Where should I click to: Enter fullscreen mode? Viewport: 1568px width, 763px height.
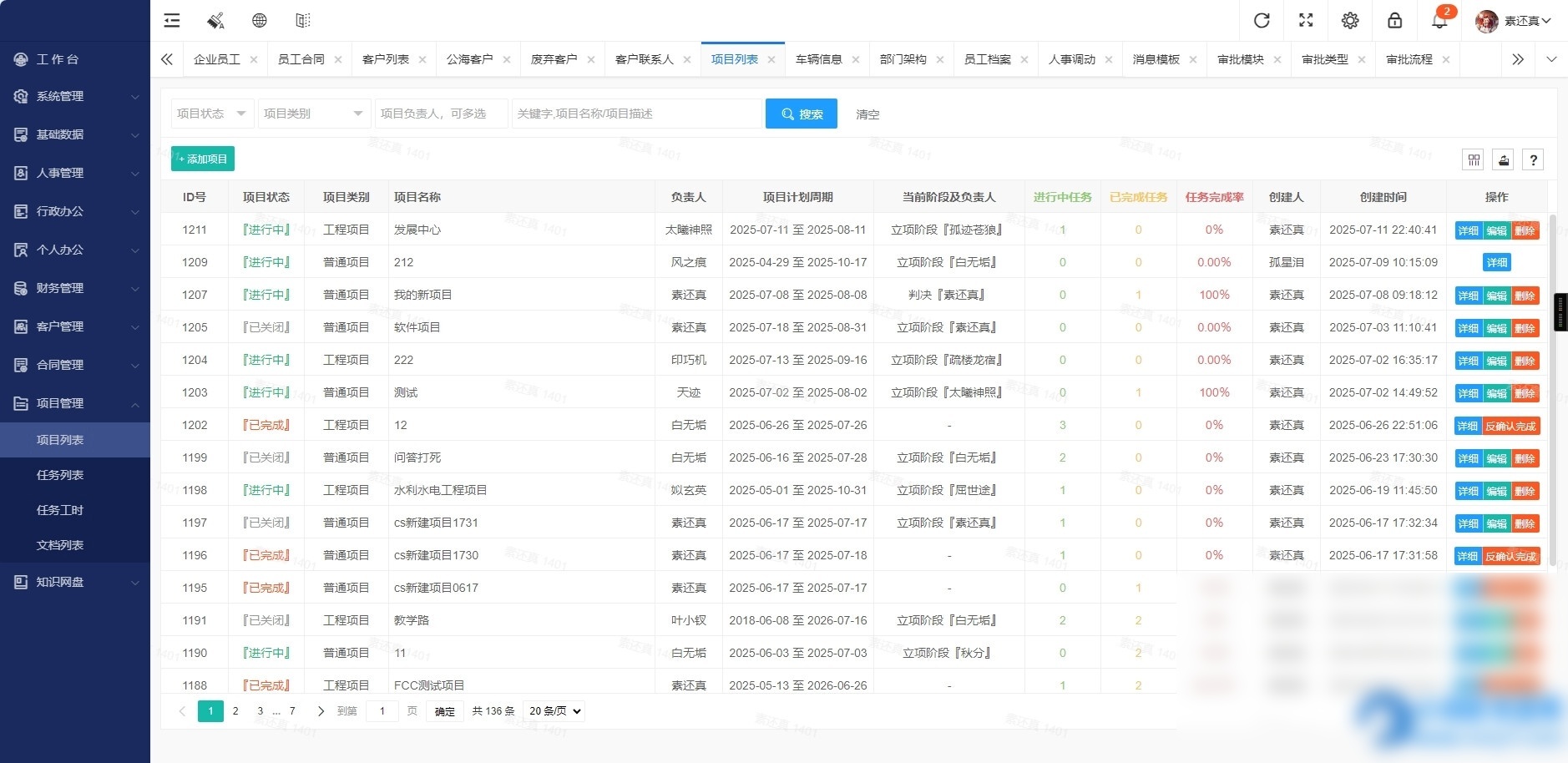tap(1306, 20)
